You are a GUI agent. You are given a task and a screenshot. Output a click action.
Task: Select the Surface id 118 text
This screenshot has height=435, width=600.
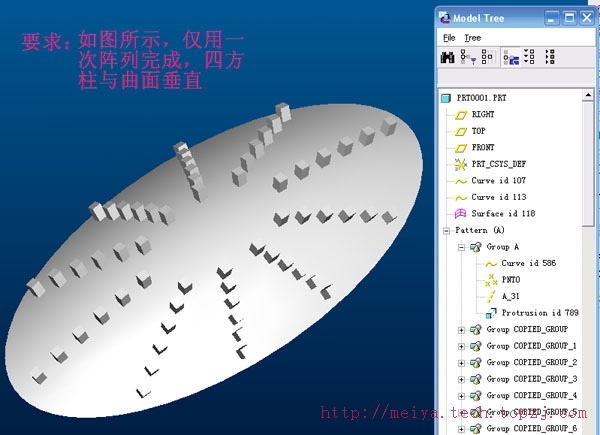[x=503, y=213]
